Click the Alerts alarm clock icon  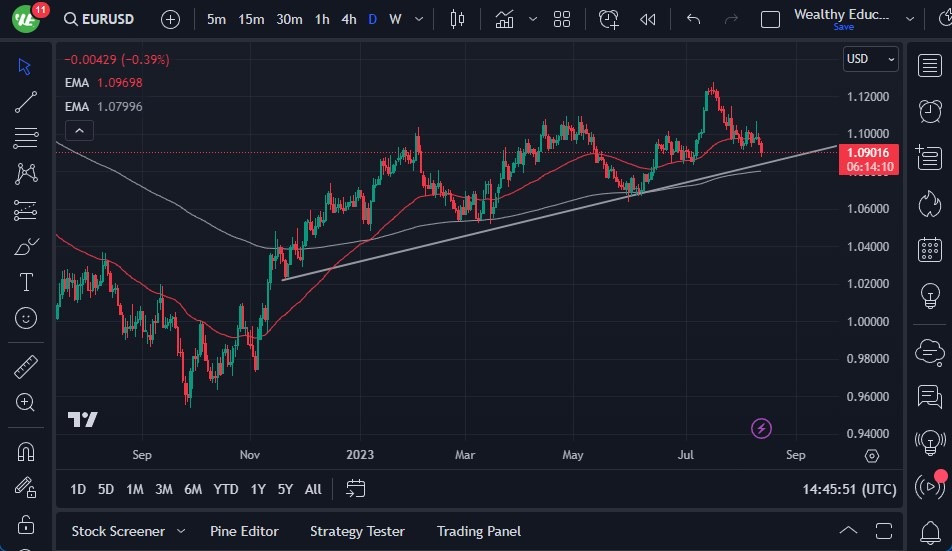[930, 110]
